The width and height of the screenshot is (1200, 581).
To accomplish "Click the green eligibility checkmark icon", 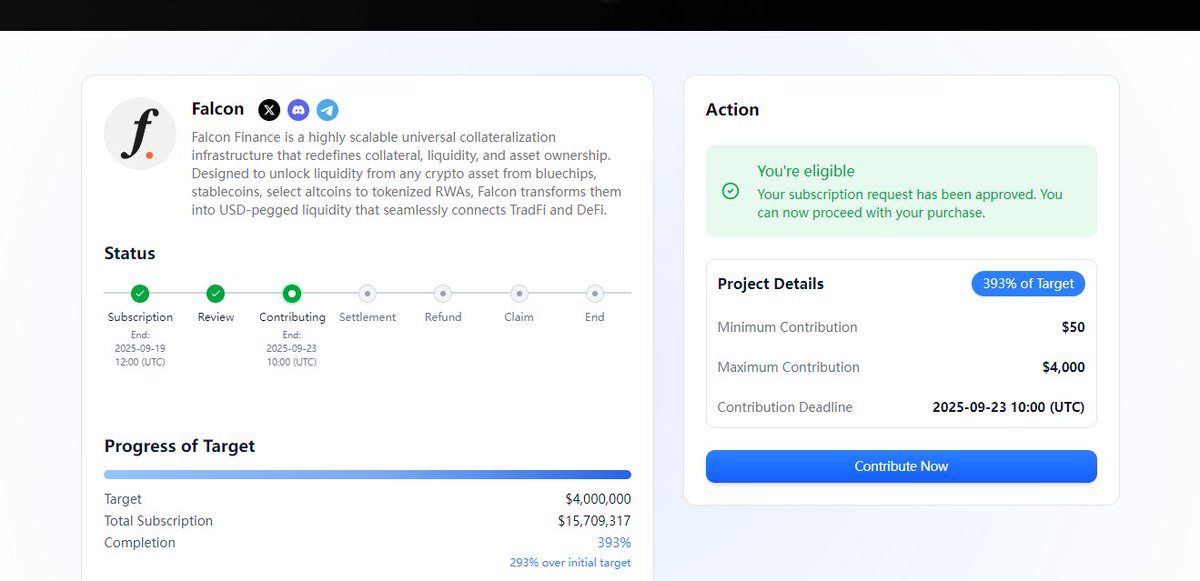I will click(x=730, y=191).
